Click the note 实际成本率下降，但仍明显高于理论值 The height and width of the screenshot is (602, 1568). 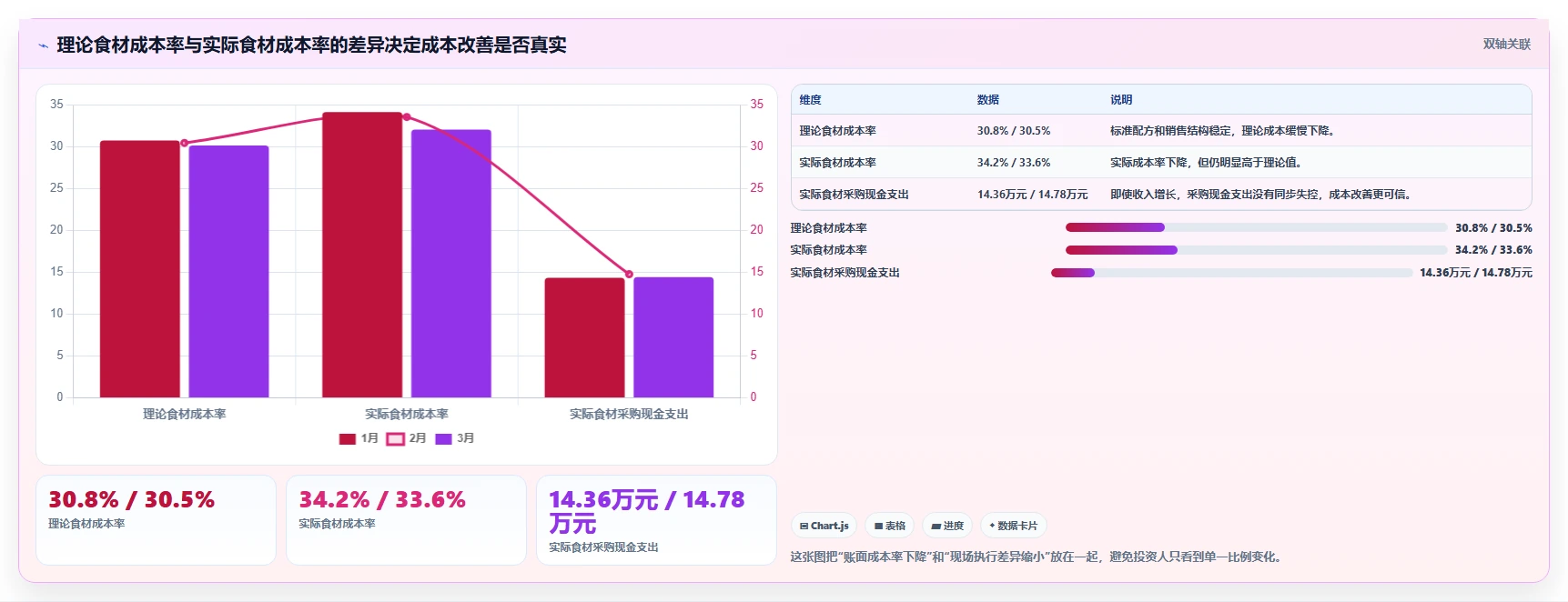(x=1206, y=163)
